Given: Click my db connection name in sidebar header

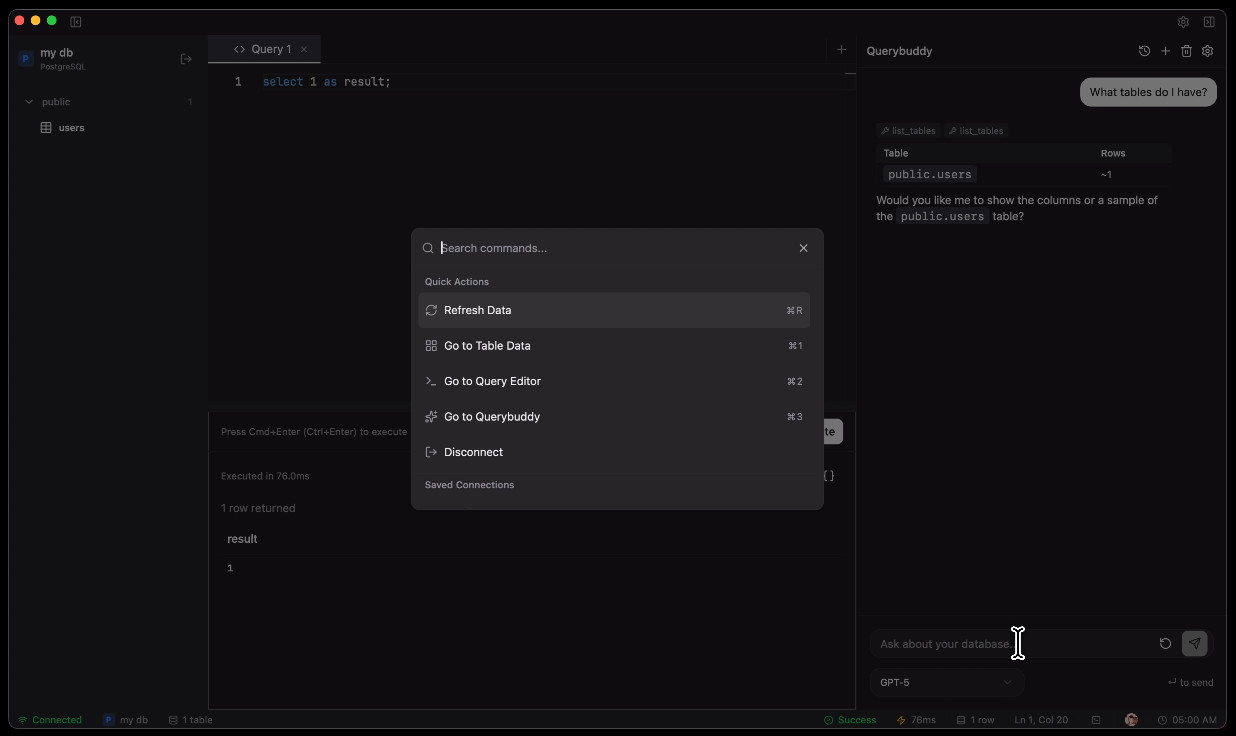Looking at the screenshot, I should (x=57, y=53).
